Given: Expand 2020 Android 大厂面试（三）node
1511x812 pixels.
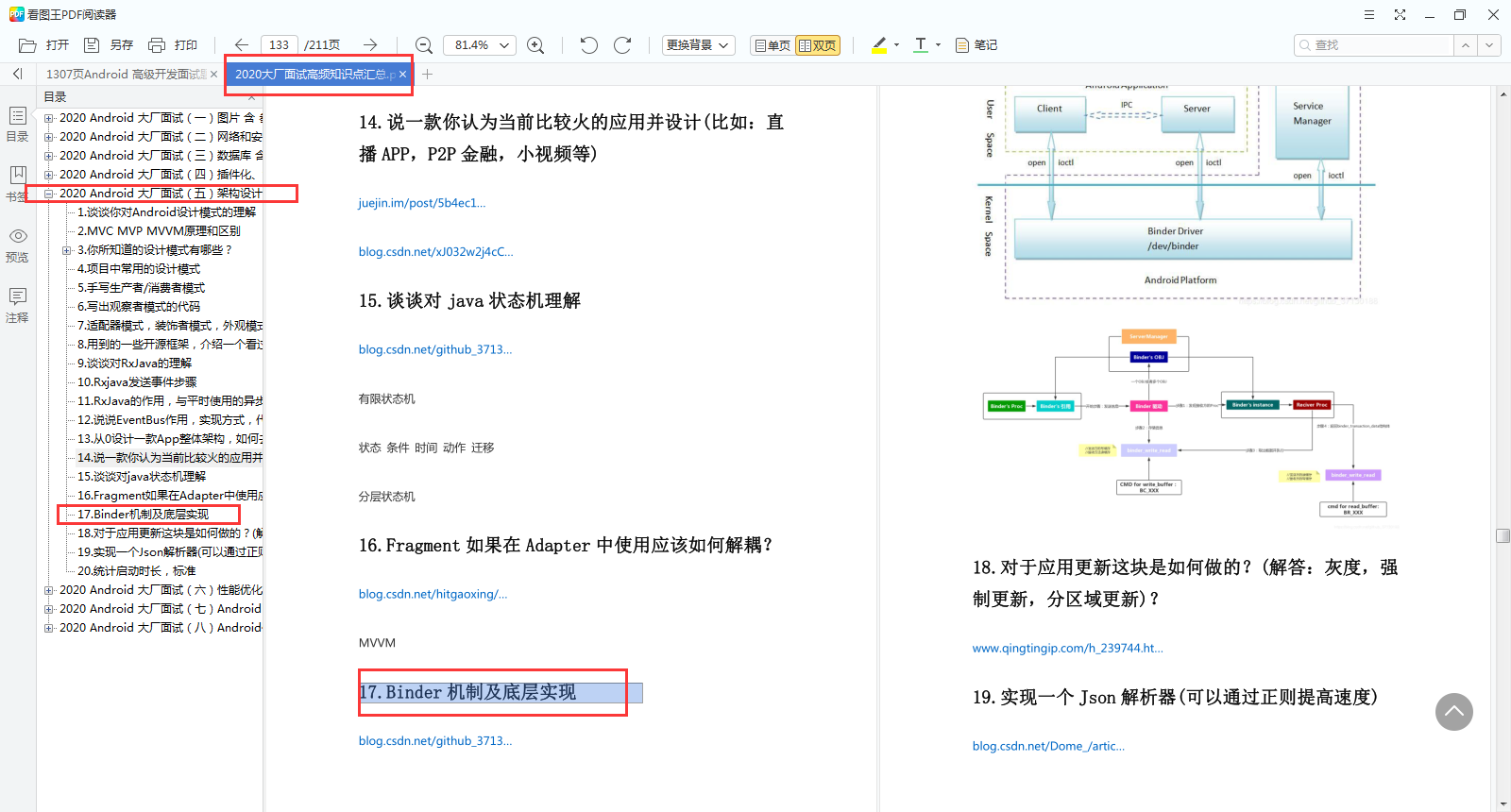Looking at the screenshot, I should pos(49,156).
